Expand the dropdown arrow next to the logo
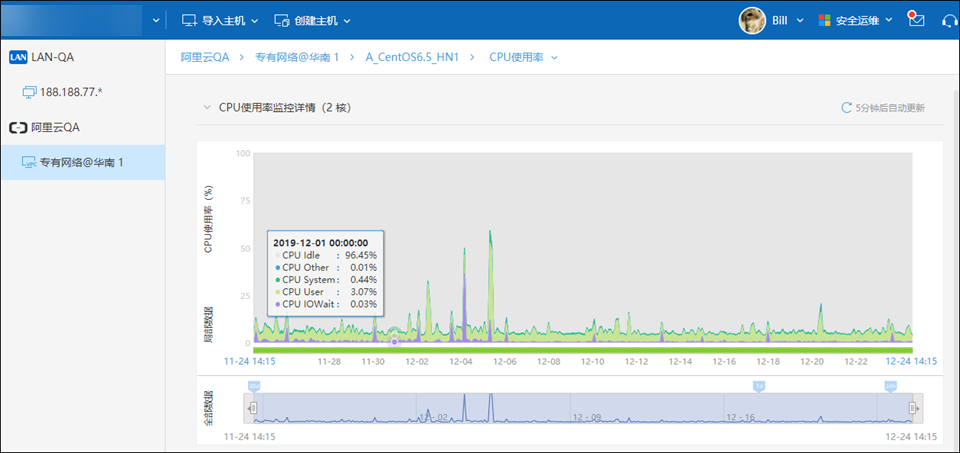Image resolution: width=960 pixels, height=453 pixels. point(156,20)
